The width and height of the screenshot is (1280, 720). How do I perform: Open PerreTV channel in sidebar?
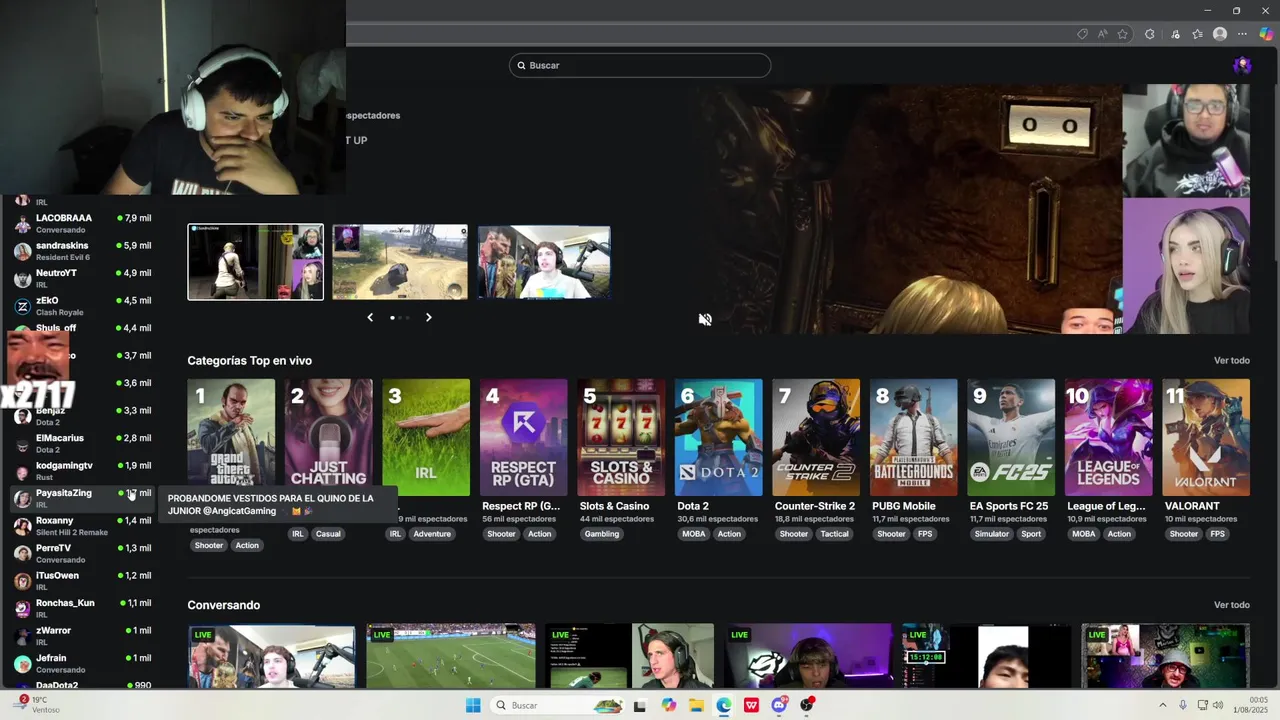click(x=83, y=553)
